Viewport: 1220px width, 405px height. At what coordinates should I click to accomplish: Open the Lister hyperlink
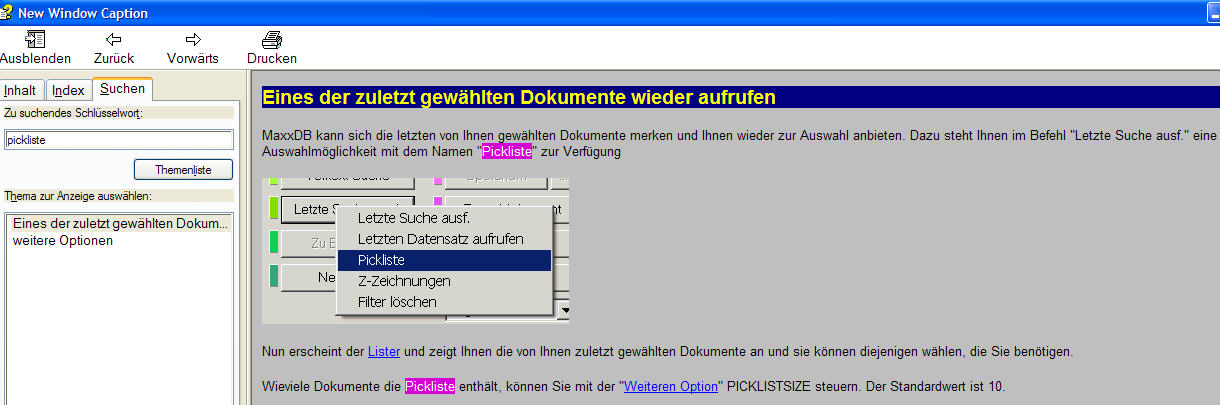point(384,352)
